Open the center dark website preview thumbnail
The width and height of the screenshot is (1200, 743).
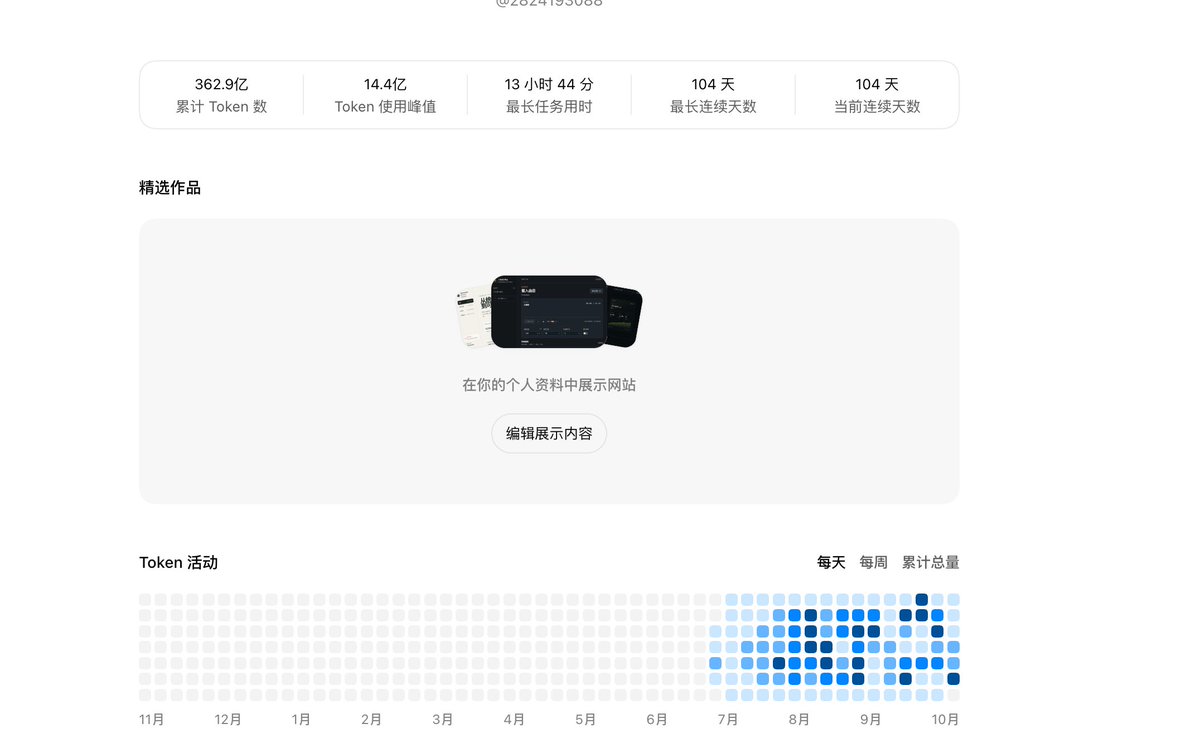(x=549, y=312)
